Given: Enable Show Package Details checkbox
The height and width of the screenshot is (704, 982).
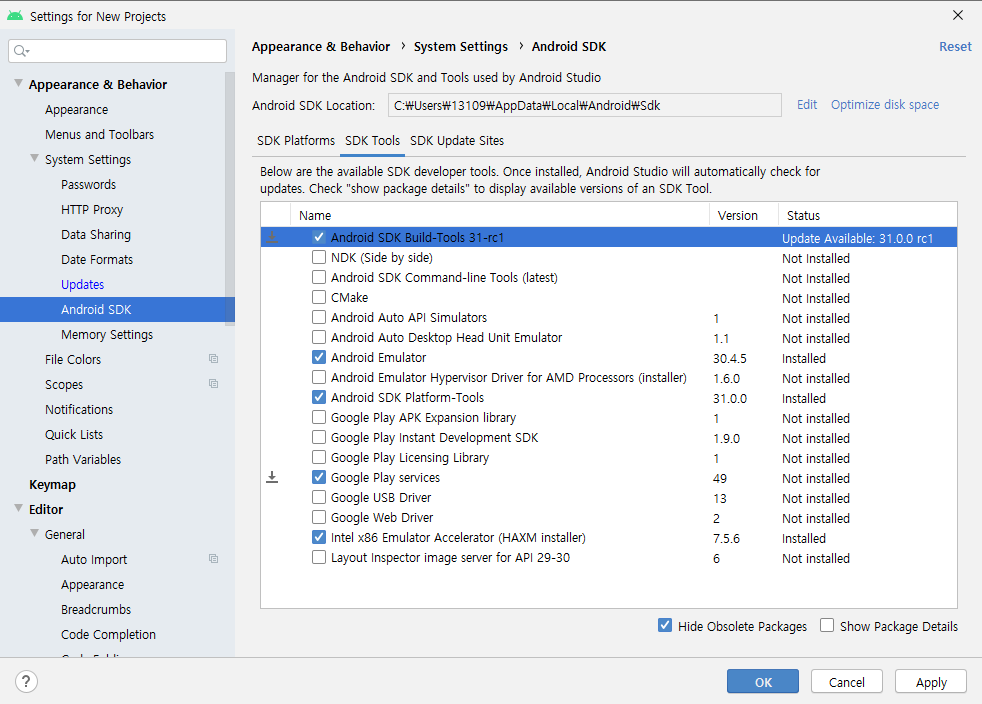Looking at the screenshot, I should (x=827, y=626).
